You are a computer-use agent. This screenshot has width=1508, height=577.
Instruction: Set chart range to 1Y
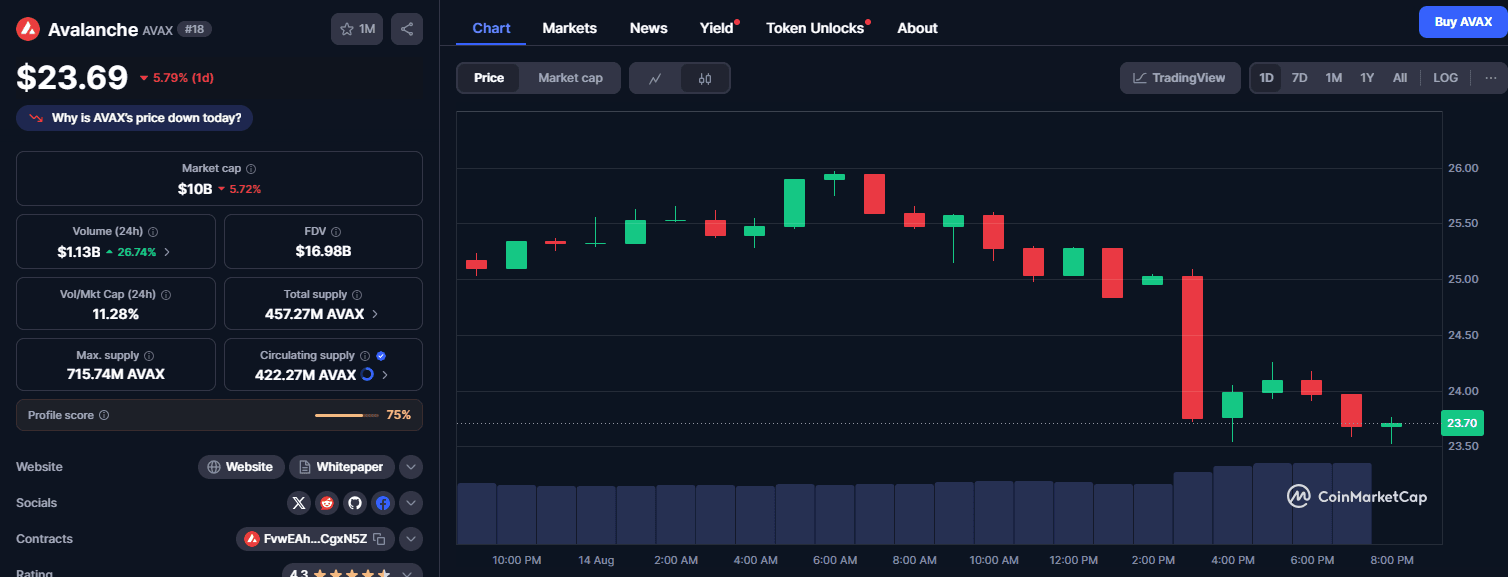(1367, 78)
